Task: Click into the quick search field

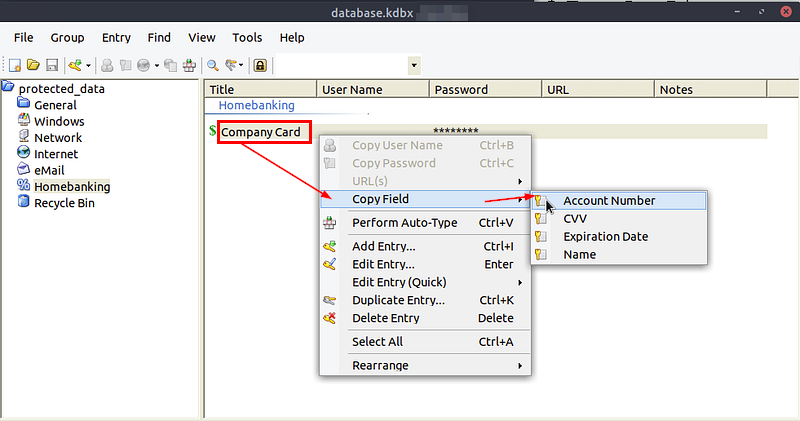Action: click(342, 65)
